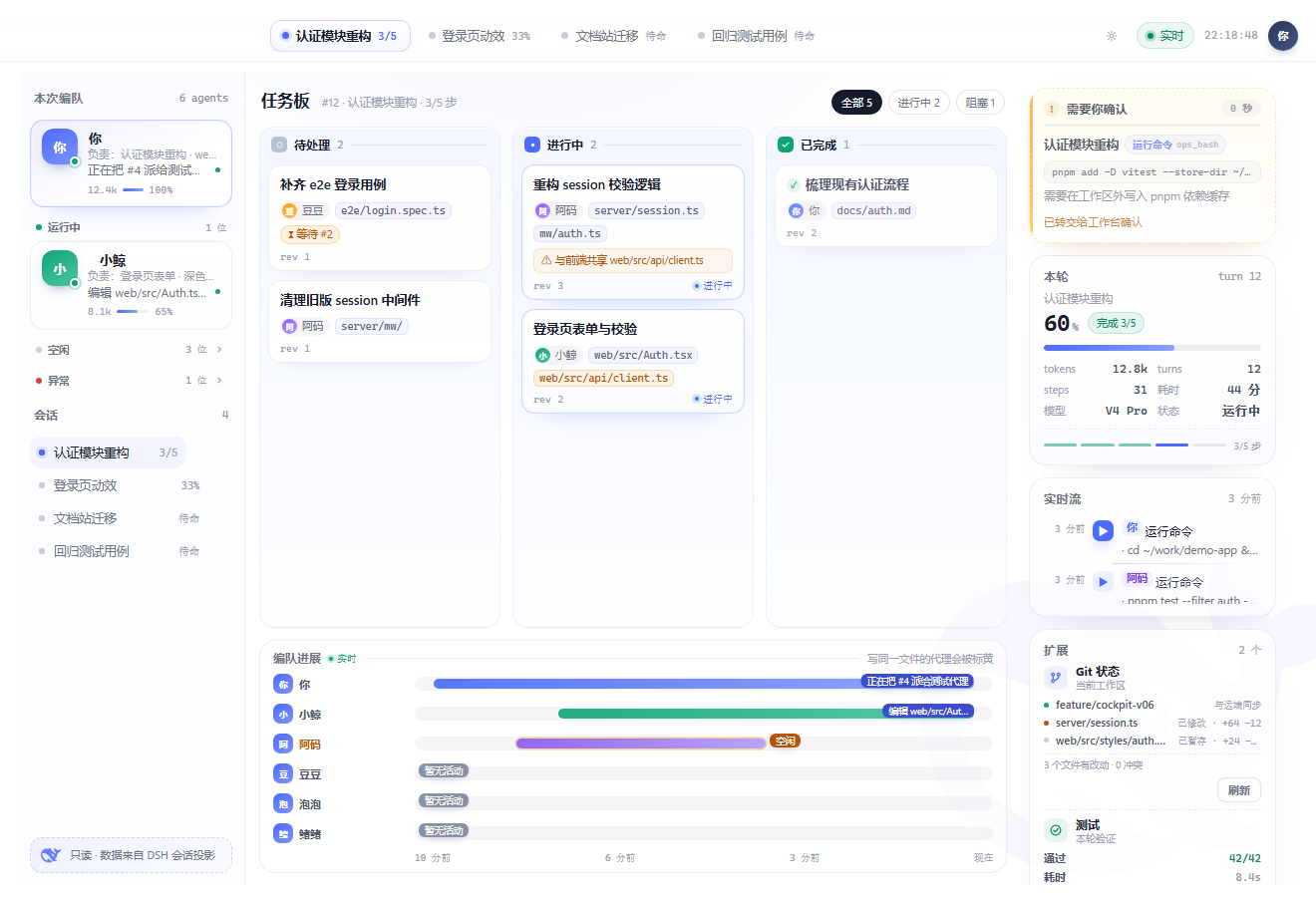Expand the 空闲 agents group

[x=130, y=350]
